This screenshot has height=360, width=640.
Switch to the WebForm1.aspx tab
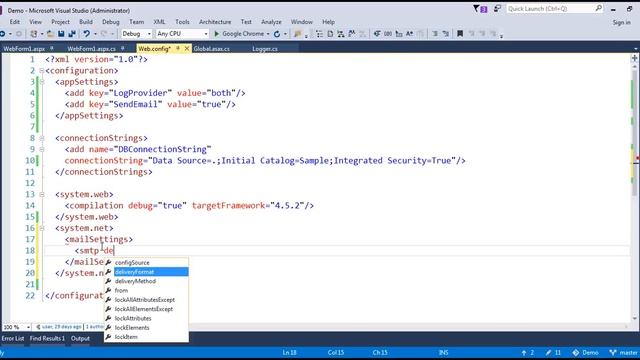[x=24, y=49]
